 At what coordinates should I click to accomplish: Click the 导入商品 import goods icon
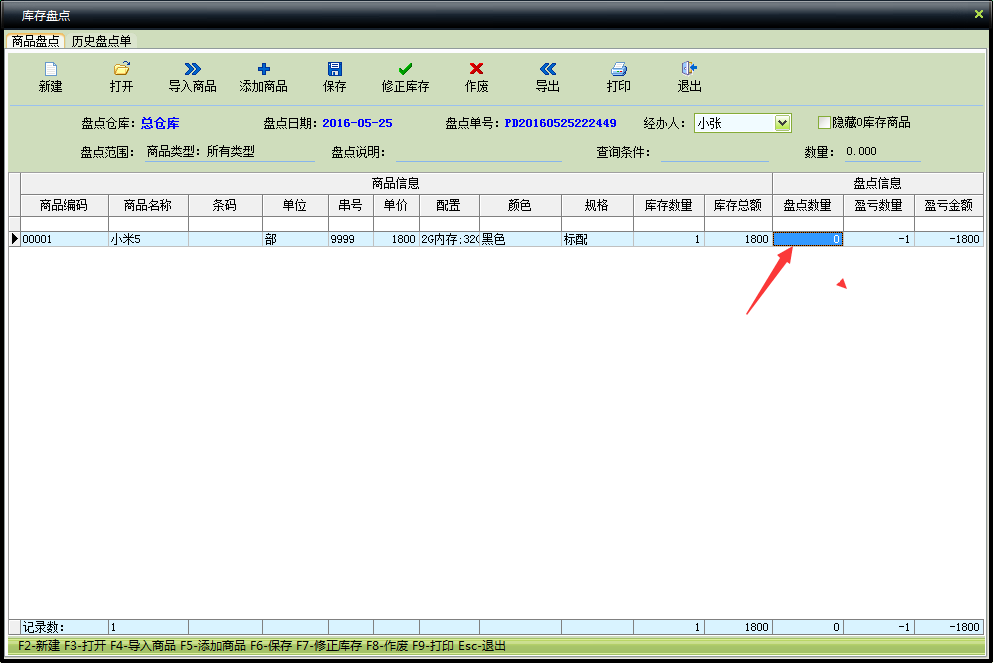click(193, 68)
